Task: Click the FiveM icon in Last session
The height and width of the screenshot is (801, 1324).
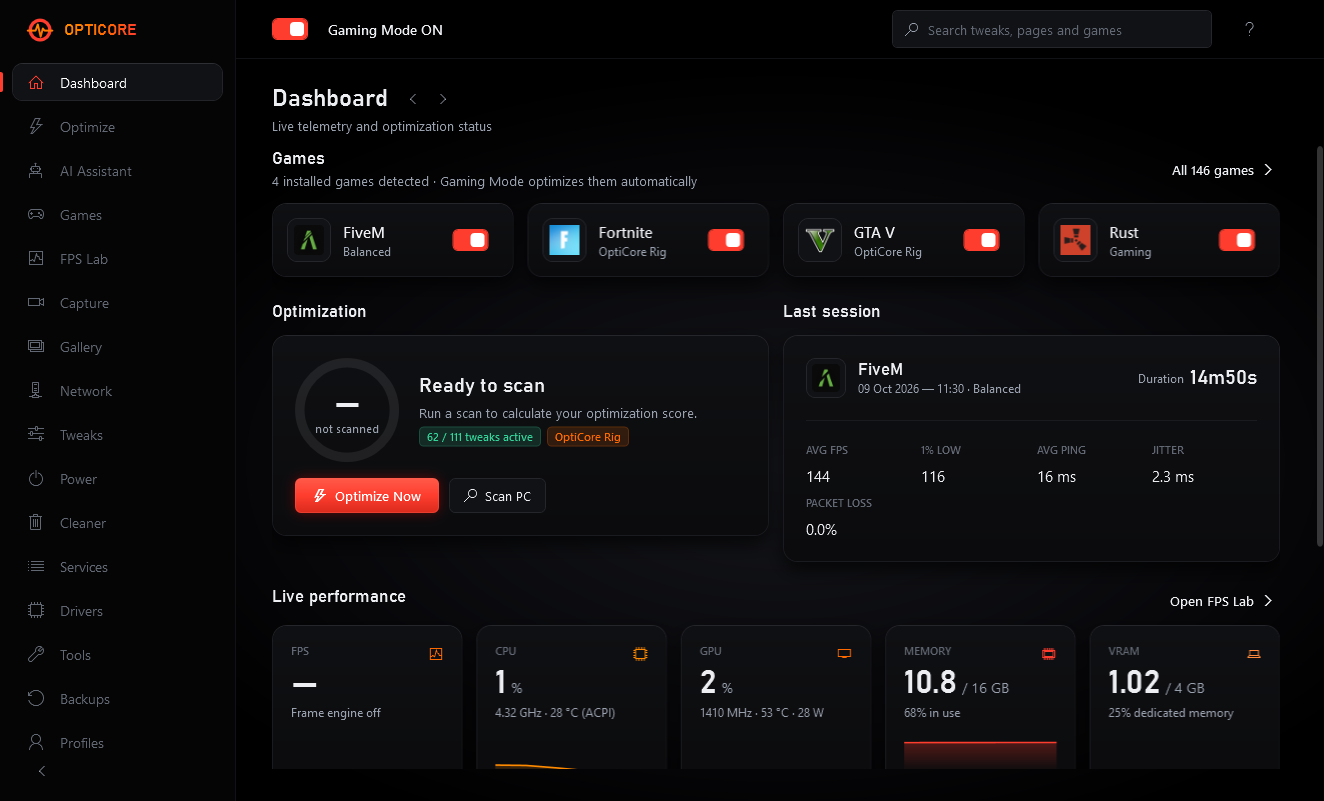Action: coord(826,378)
